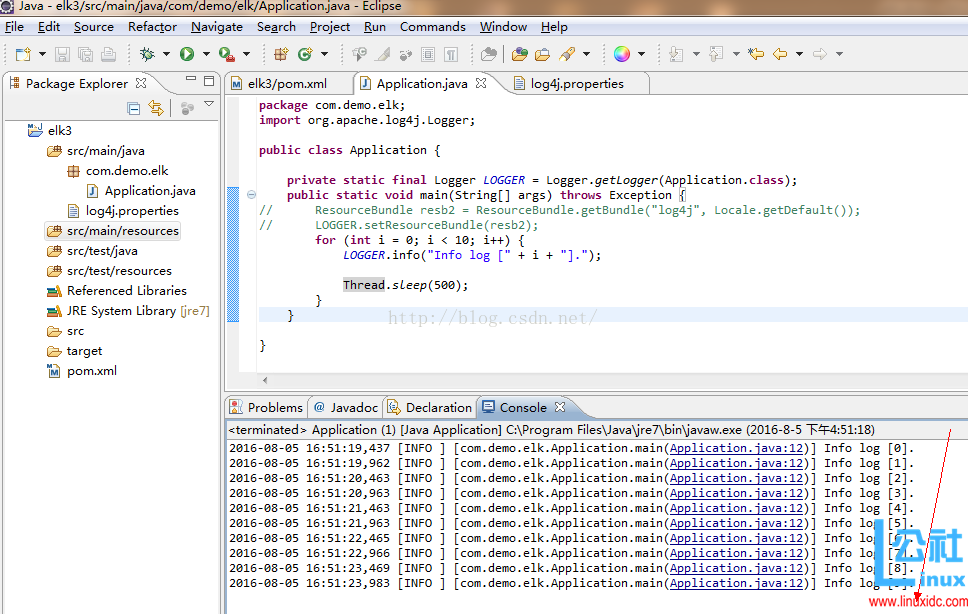Collapse the main method fold marker
This screenshot has width=968, height=614.
pyautogui.click(x=251, y=195)
